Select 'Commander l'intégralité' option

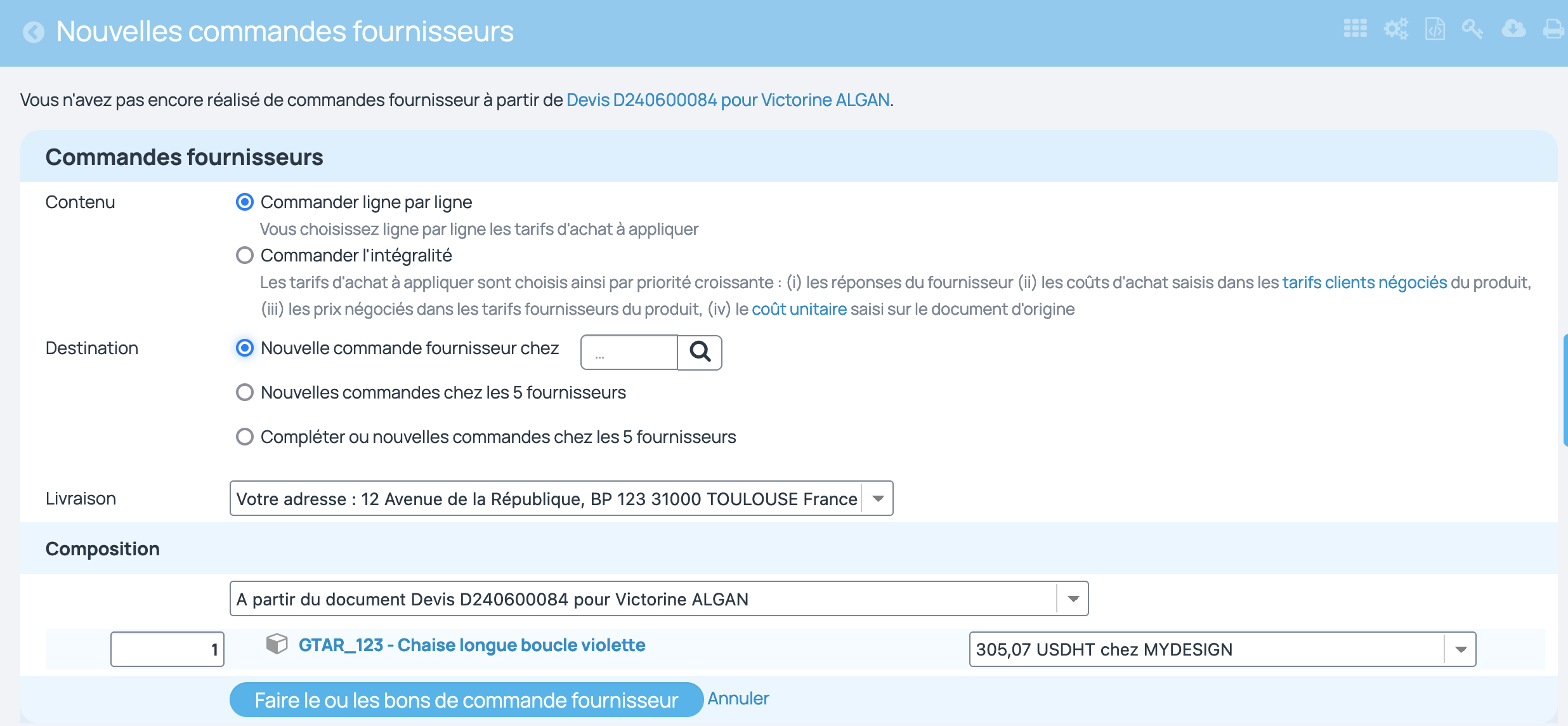pos(245,255)
